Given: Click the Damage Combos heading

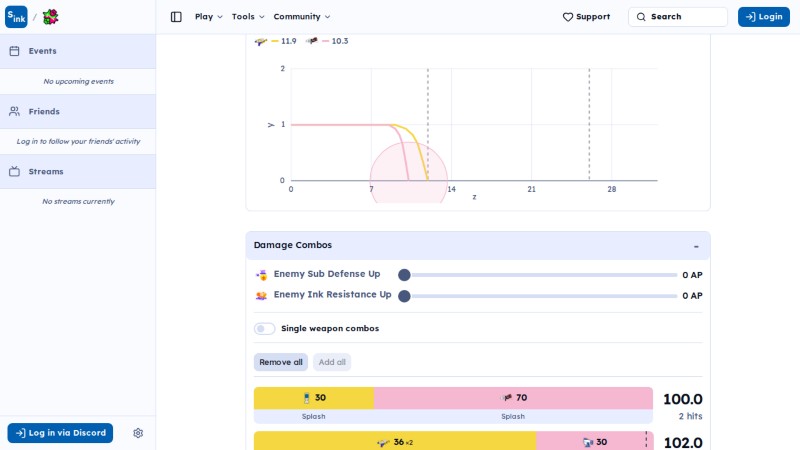Looking at the screenshot, I should pos(293,245).
